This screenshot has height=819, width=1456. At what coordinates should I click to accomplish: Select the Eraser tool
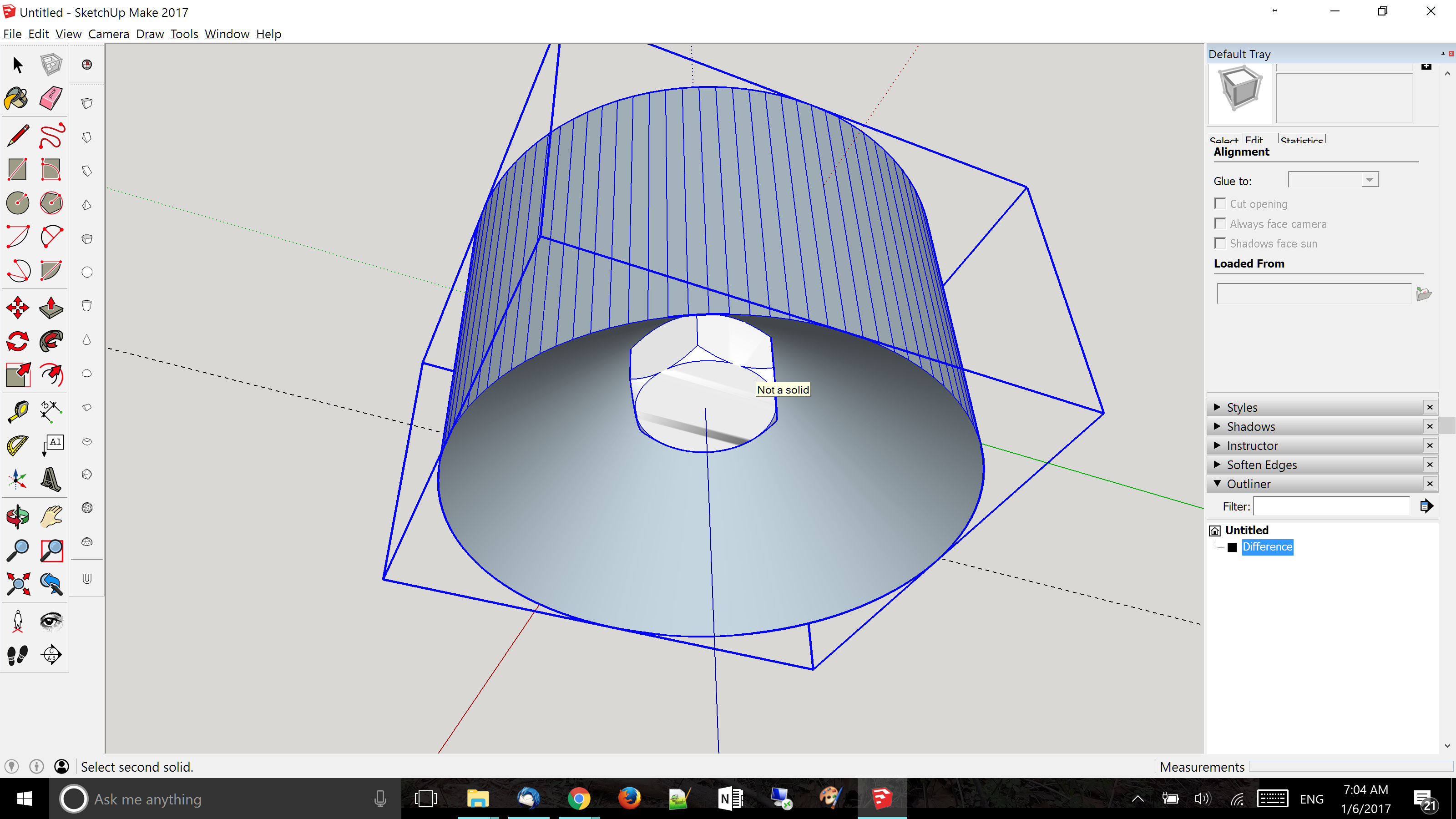pyautogui.click(x=51, y=98)
